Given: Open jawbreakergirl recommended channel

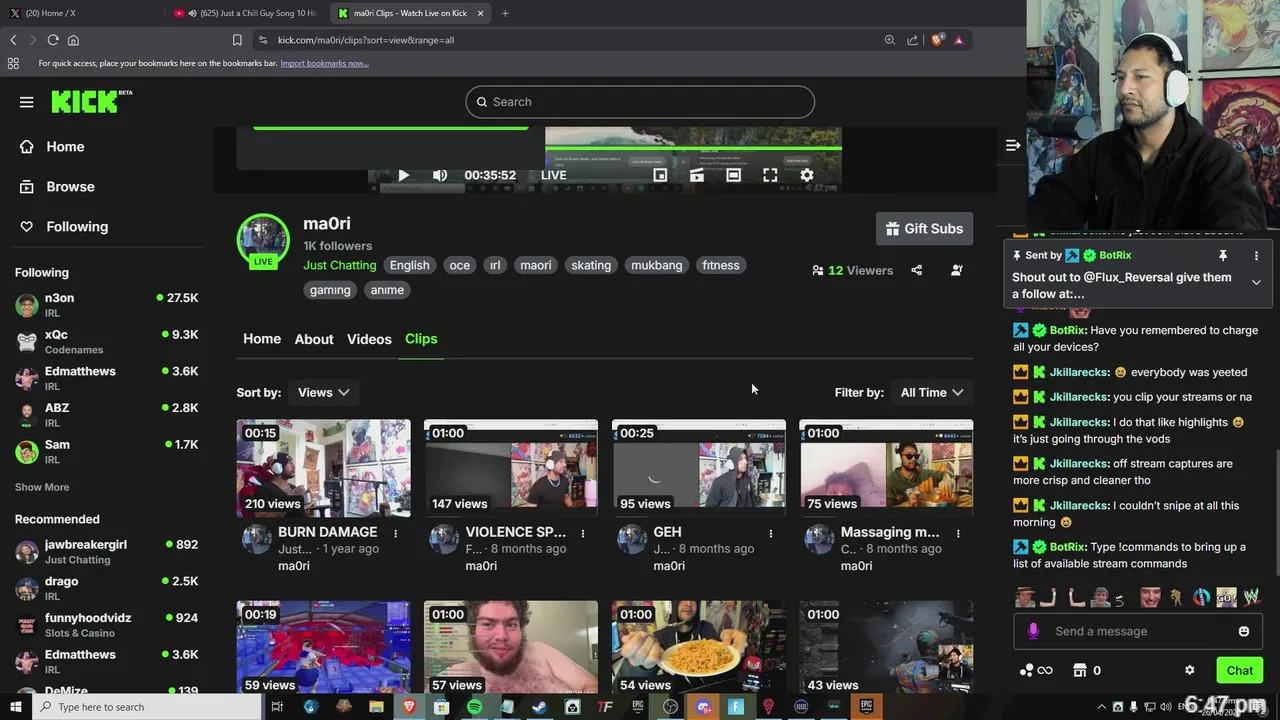Looking at the screenshot, I should pyautogui.click(x=106, y=552).
